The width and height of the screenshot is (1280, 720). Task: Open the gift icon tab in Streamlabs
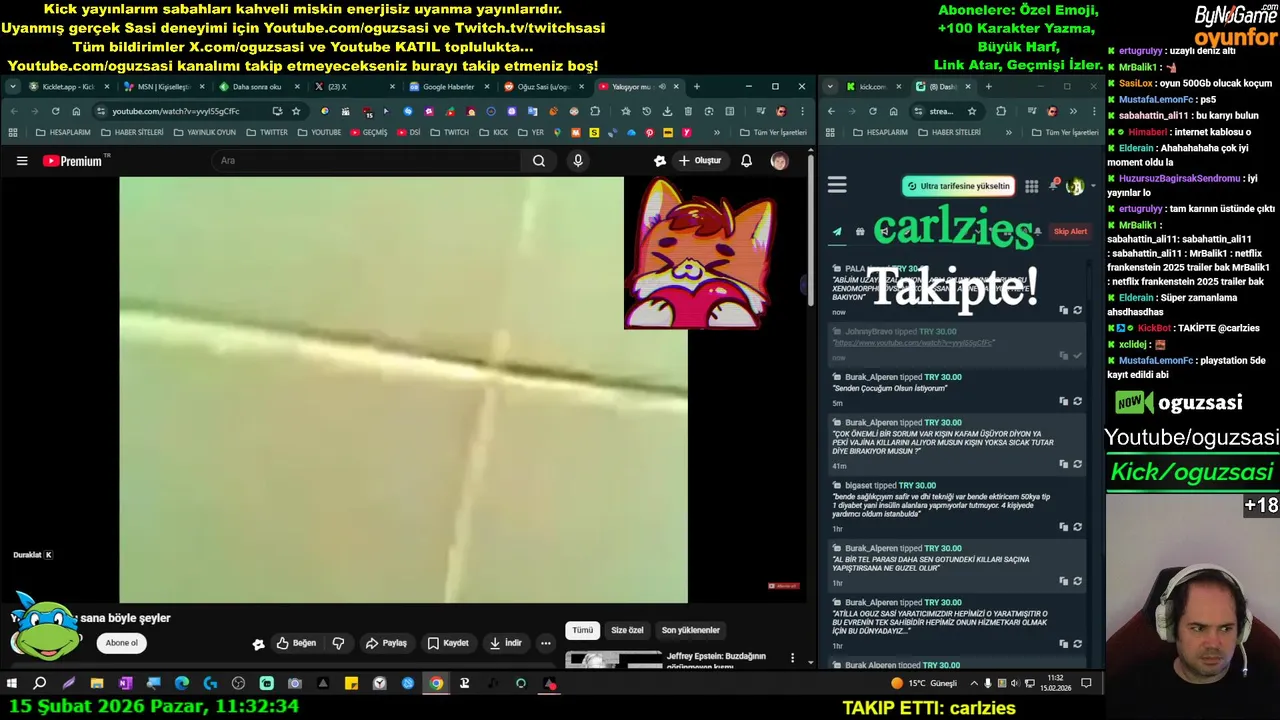[x=860, y=232]
